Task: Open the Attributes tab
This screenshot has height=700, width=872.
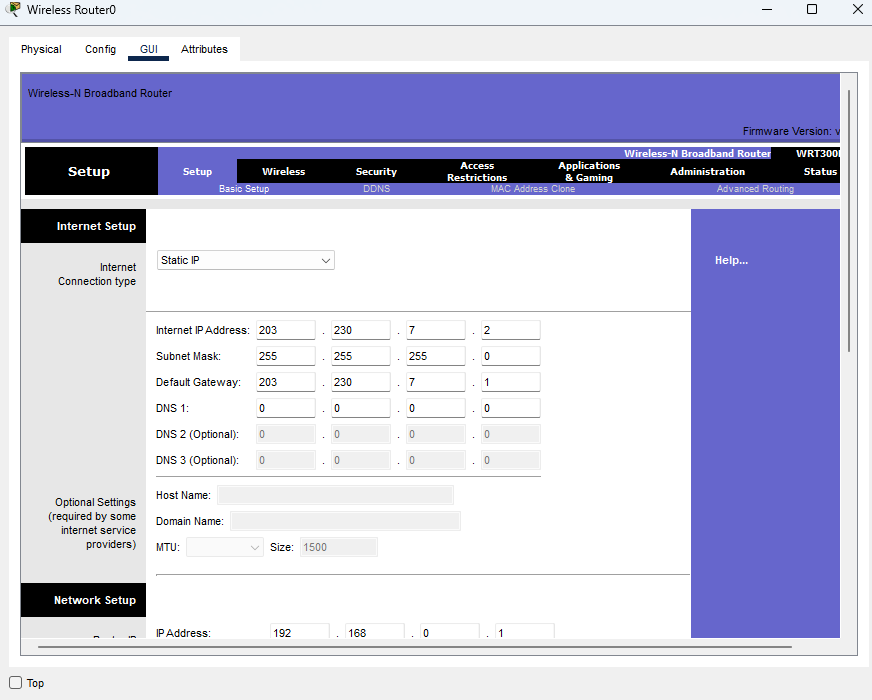Action: click(204, 49)
